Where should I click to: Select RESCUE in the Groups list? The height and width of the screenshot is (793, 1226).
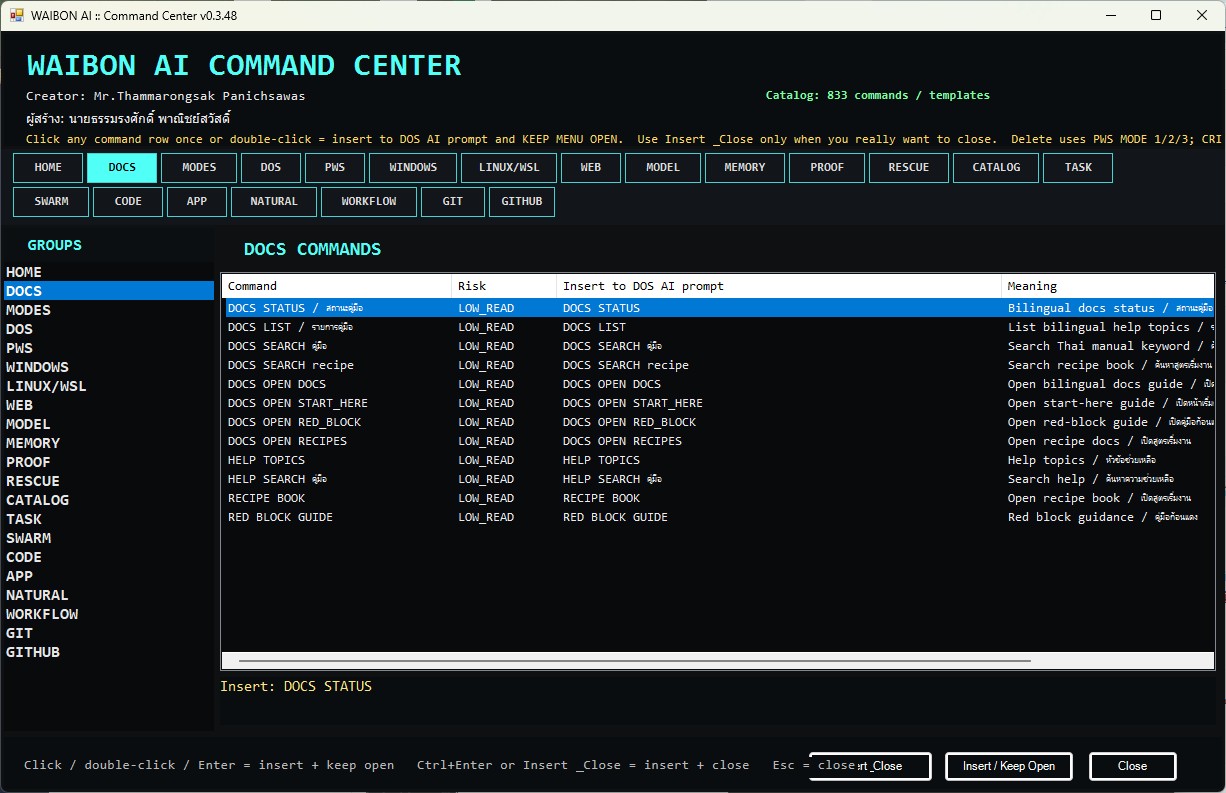[108, 481]
